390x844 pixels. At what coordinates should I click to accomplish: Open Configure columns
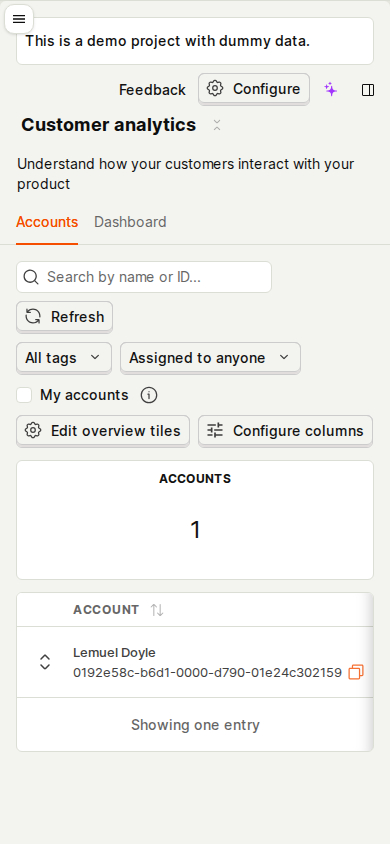click(x=286, y=431)
